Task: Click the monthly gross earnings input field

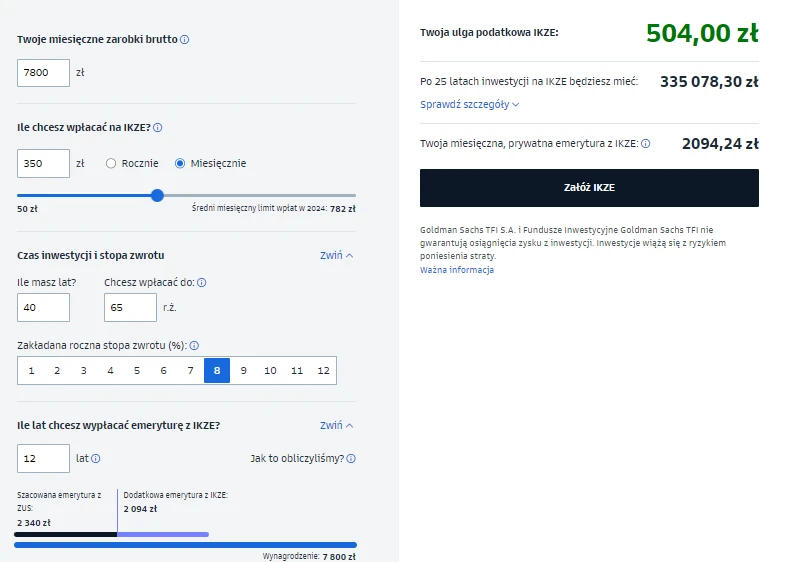Action: pyautogui.click(x=44, y=73)
